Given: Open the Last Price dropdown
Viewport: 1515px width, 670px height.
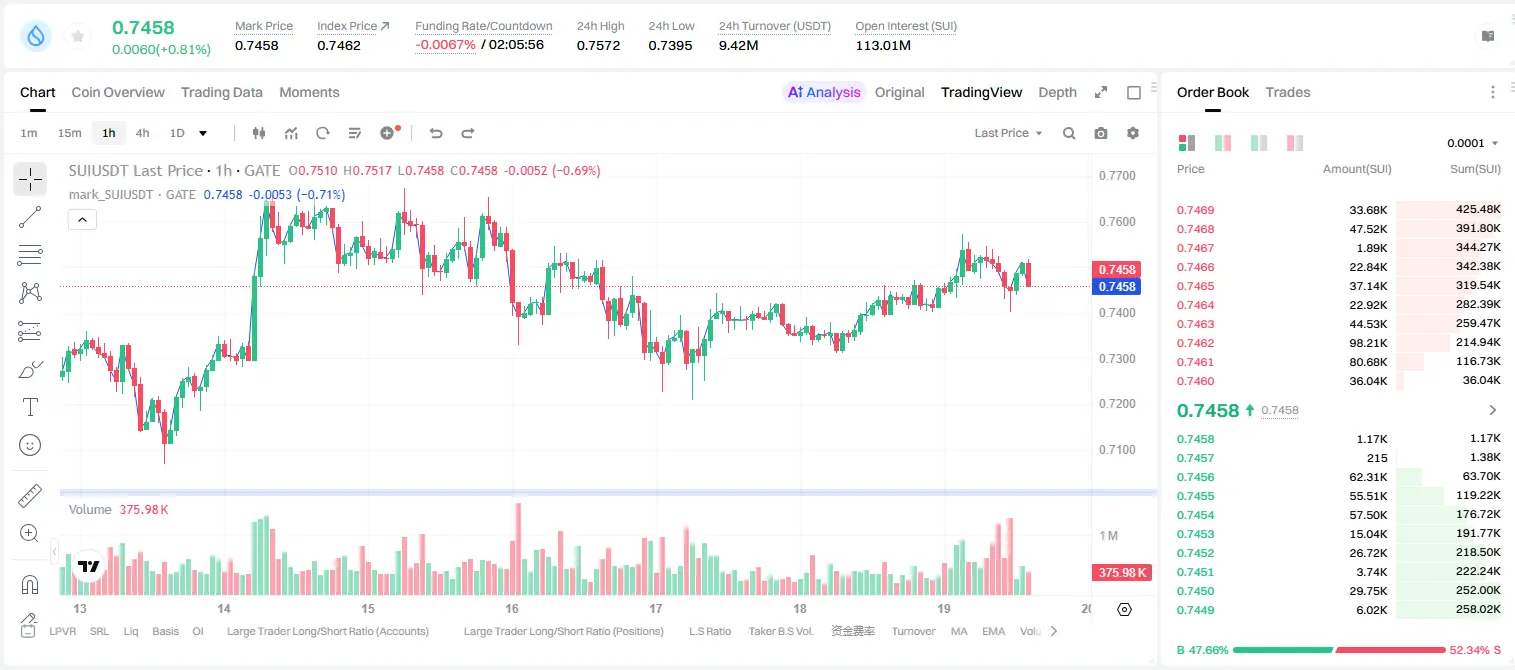Looking at the screenshot, I should pos(1008,133).
